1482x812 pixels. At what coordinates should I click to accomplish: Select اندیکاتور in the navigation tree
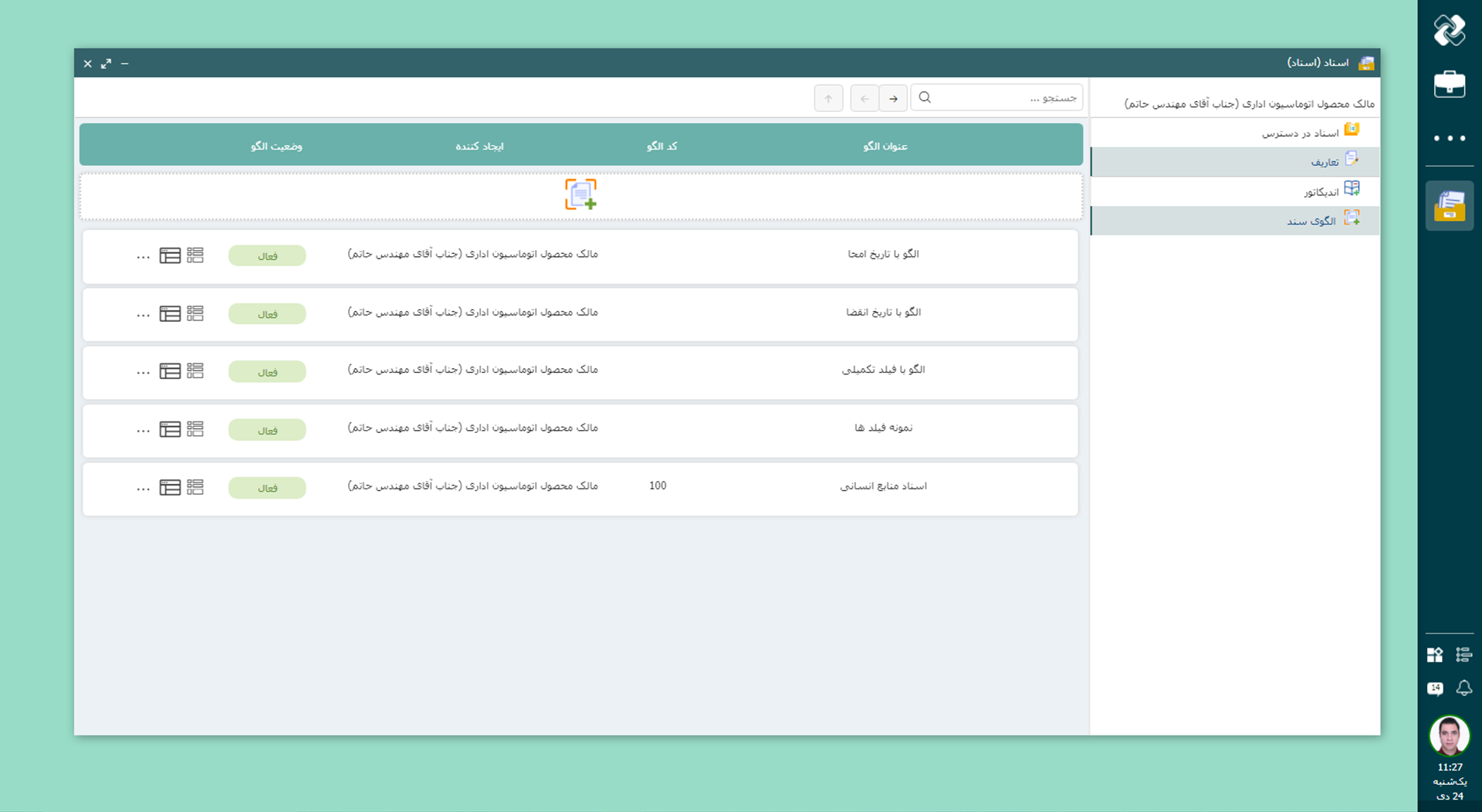click(x=1321, y=191)
